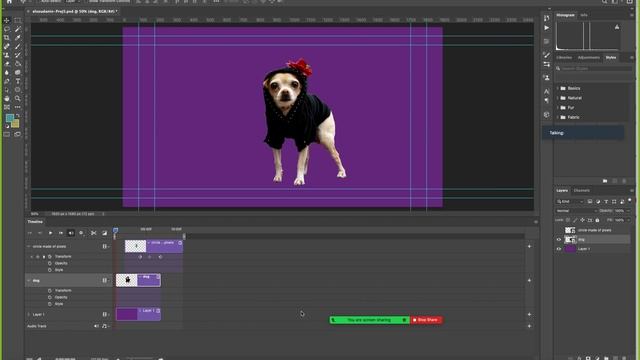Select the Pen tool
Viewport: 640px width, 360px height.
[x=7, y=81]
